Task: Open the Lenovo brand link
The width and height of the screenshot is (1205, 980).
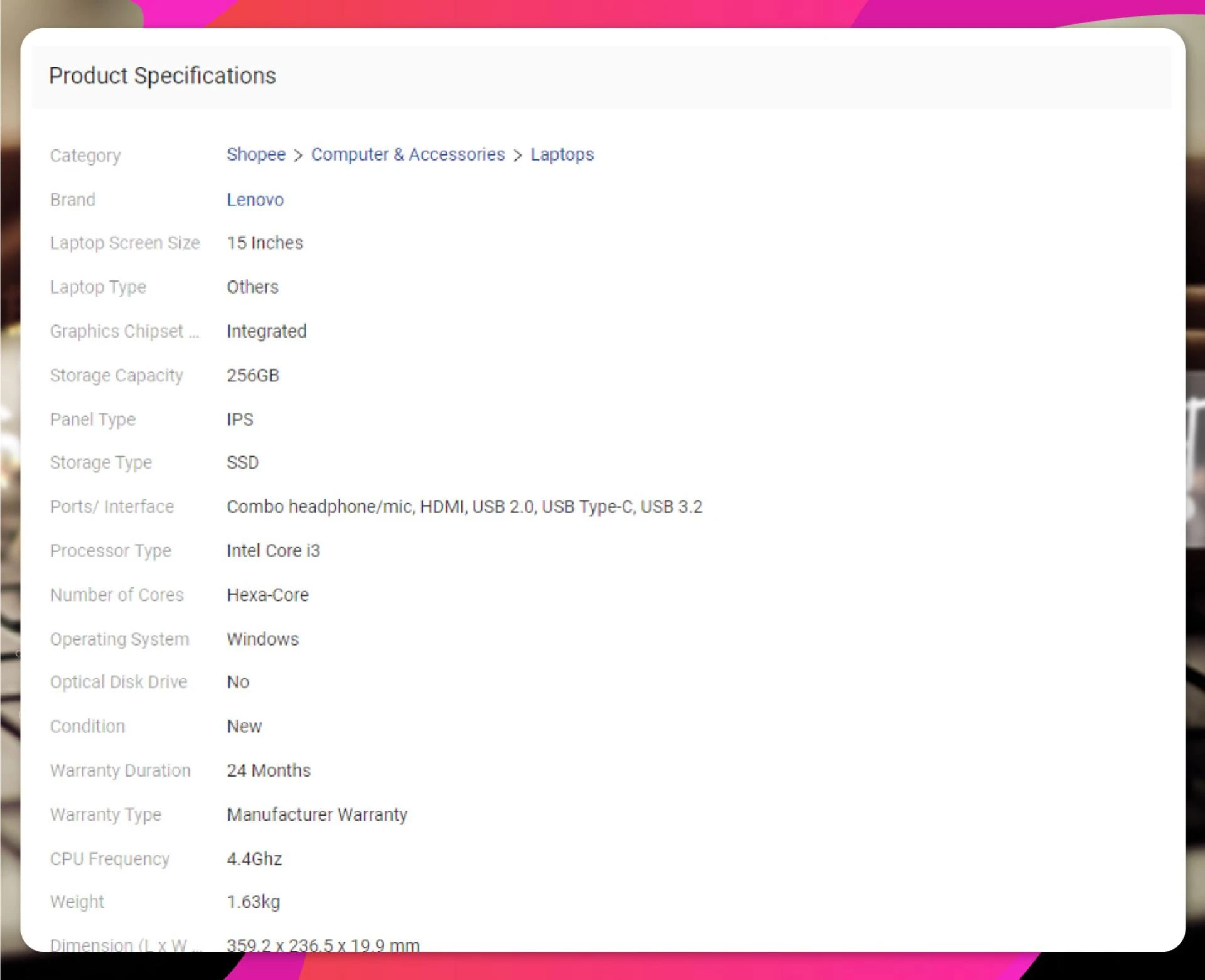Action: (x=255, y=200)
